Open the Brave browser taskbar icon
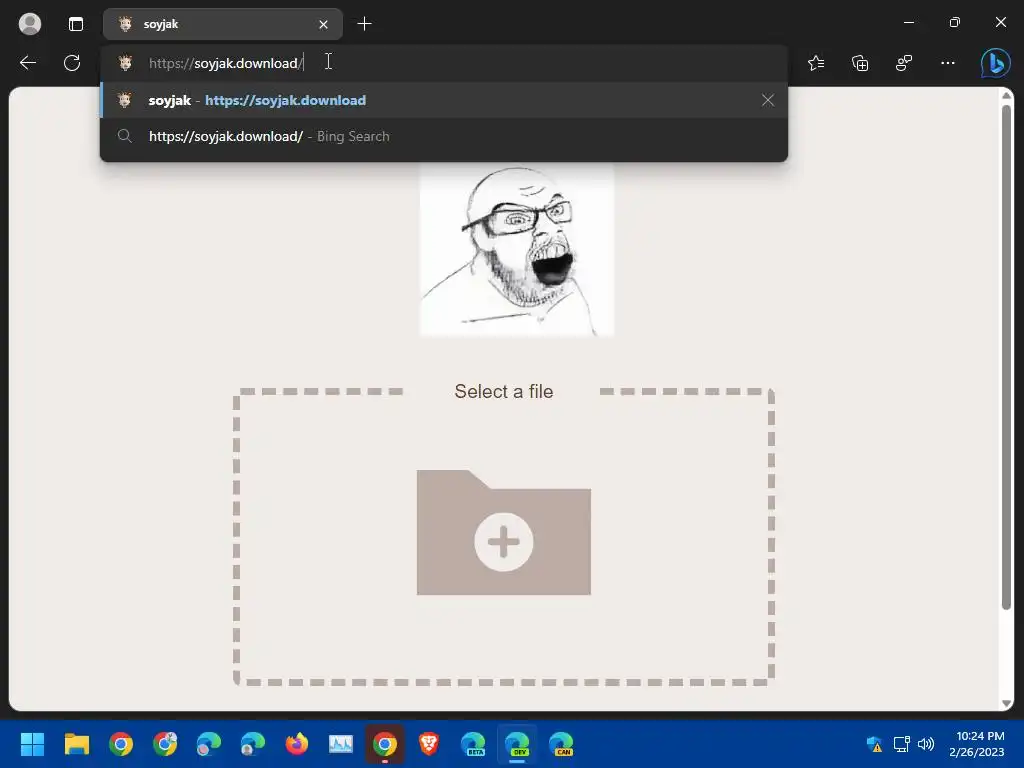Screen dimensions: 1024x768 (x=428, y=744)
